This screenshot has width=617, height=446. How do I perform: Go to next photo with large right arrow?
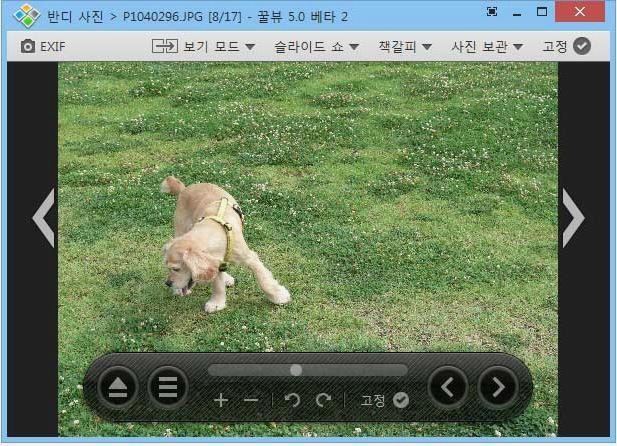coord(573,218)
